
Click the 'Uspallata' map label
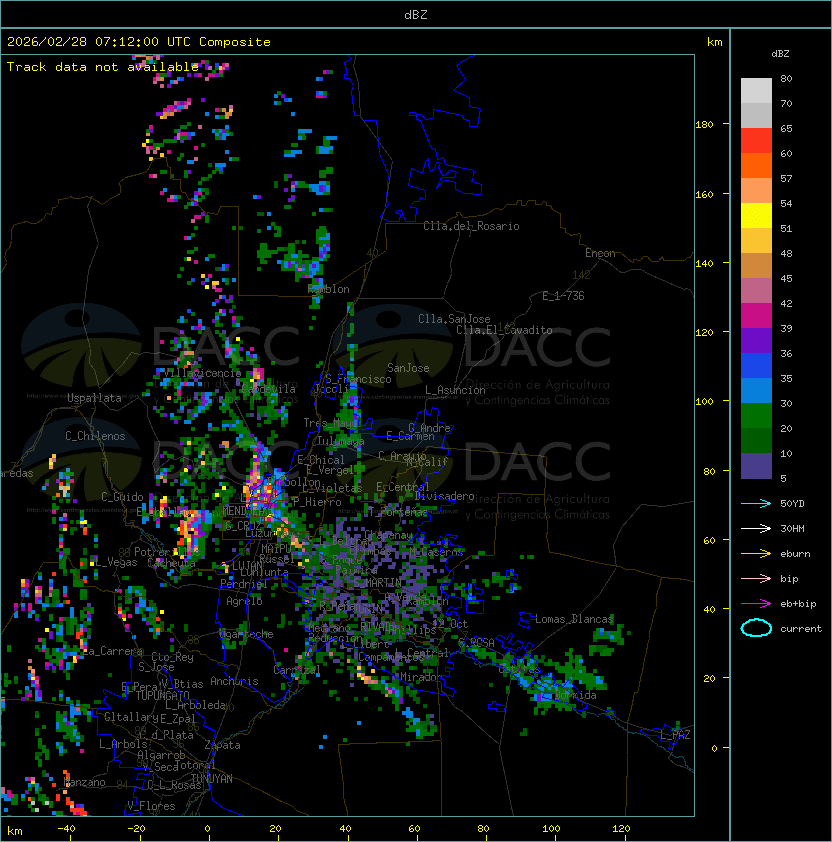click(x=94, y=398)
